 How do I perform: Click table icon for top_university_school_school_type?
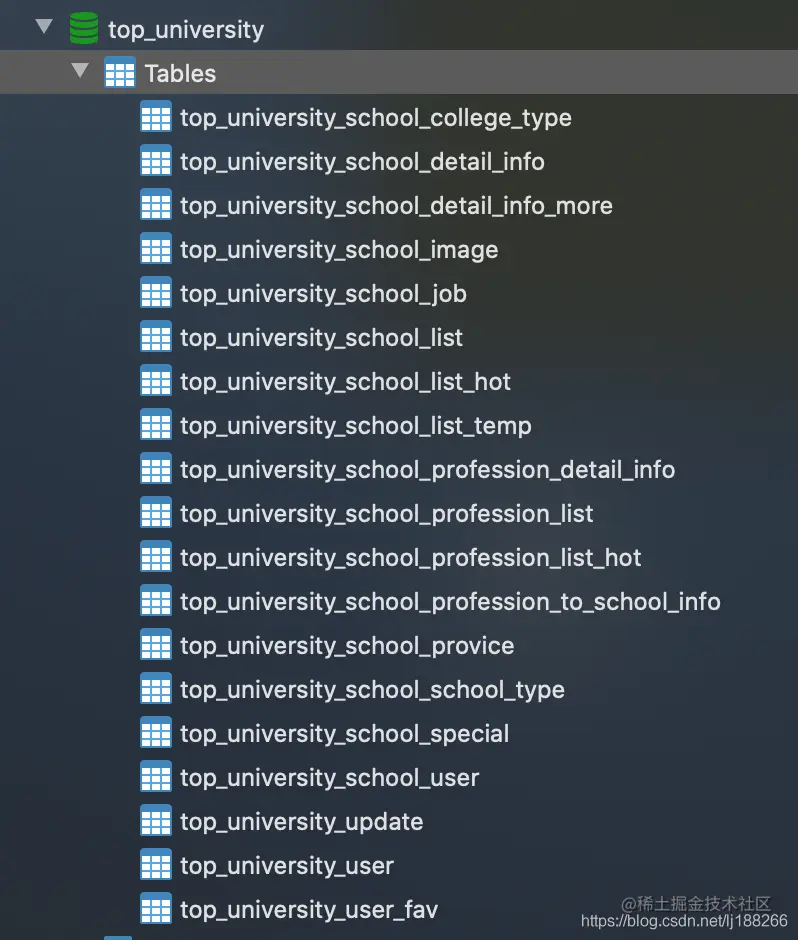pos(156,689)
